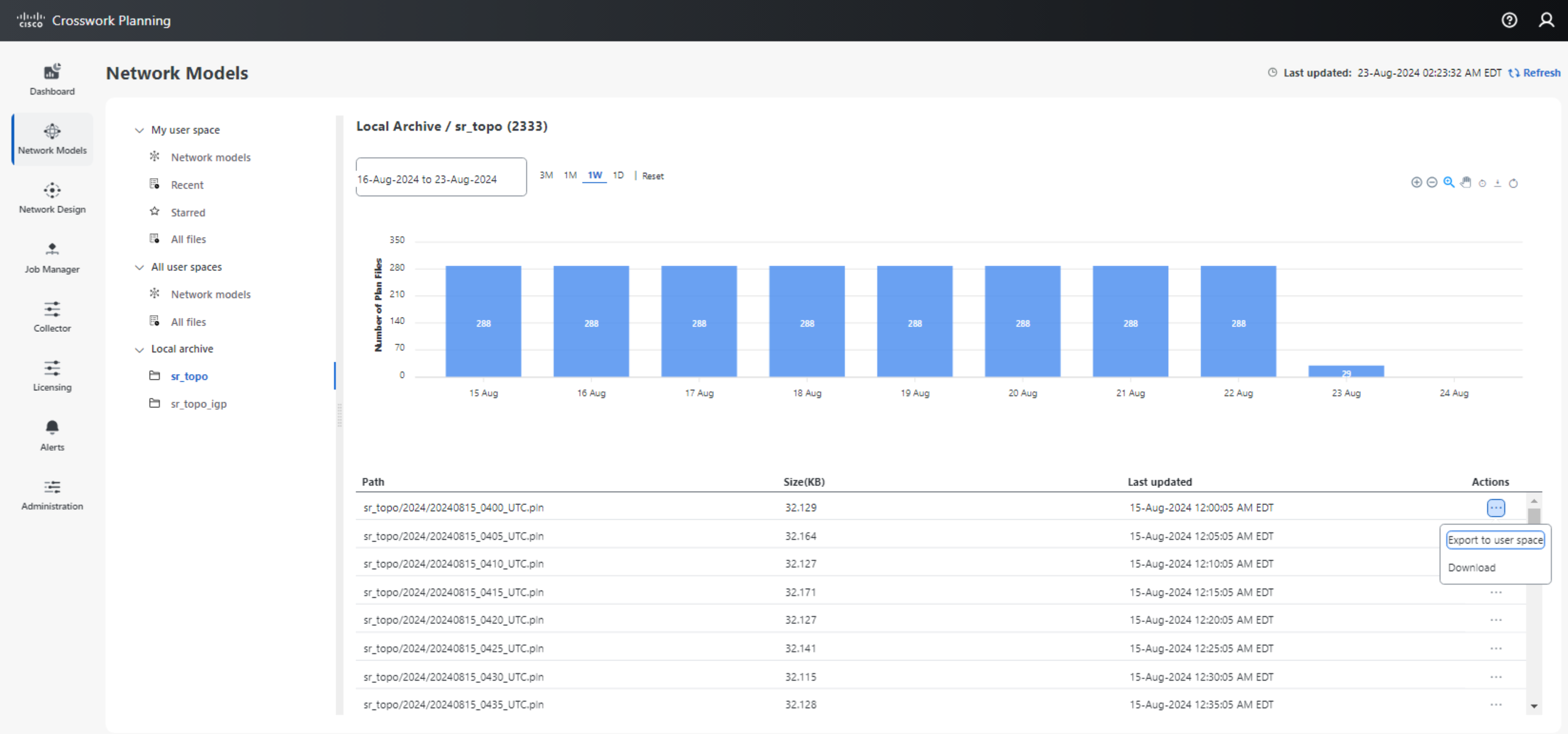Open Recent files list
This screenshot has height=734, width=1568.
[x=187, y=185]
